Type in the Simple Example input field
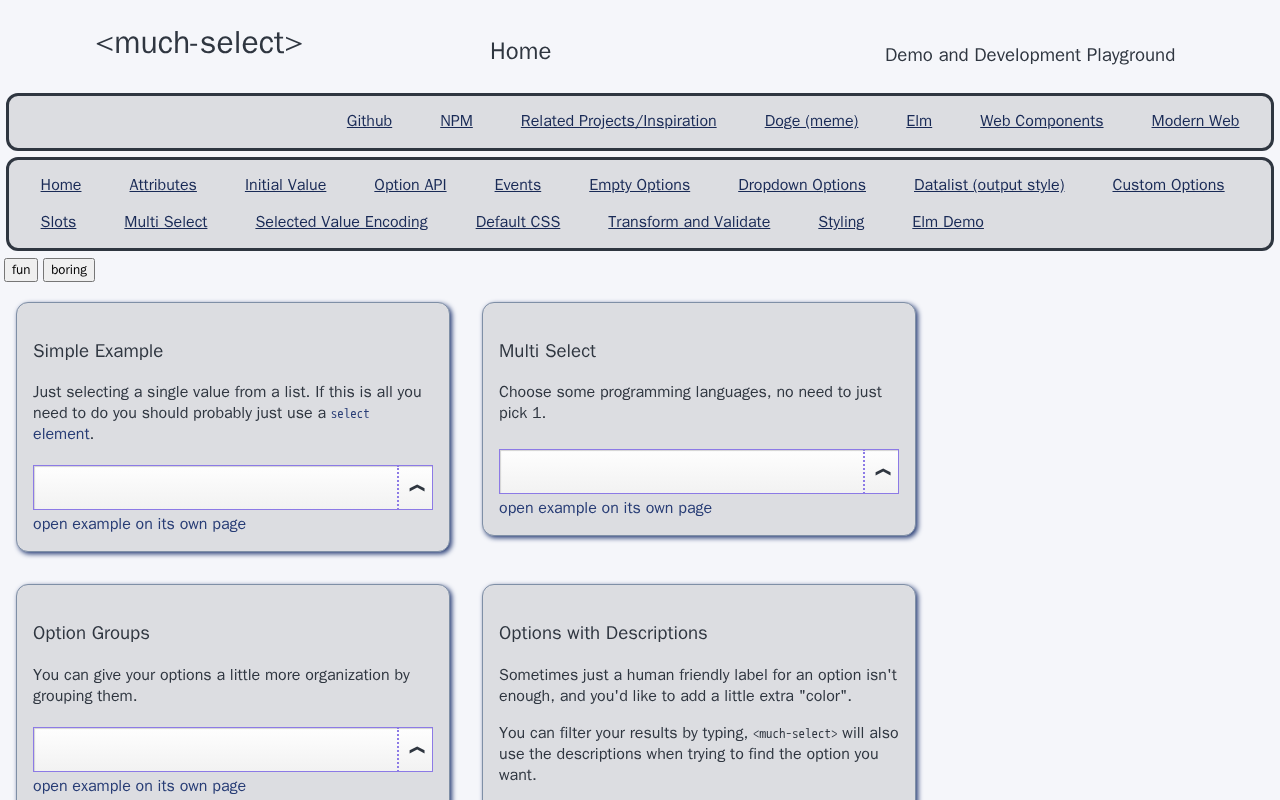This screenshot has height=800, width=1280. point(215,488)
